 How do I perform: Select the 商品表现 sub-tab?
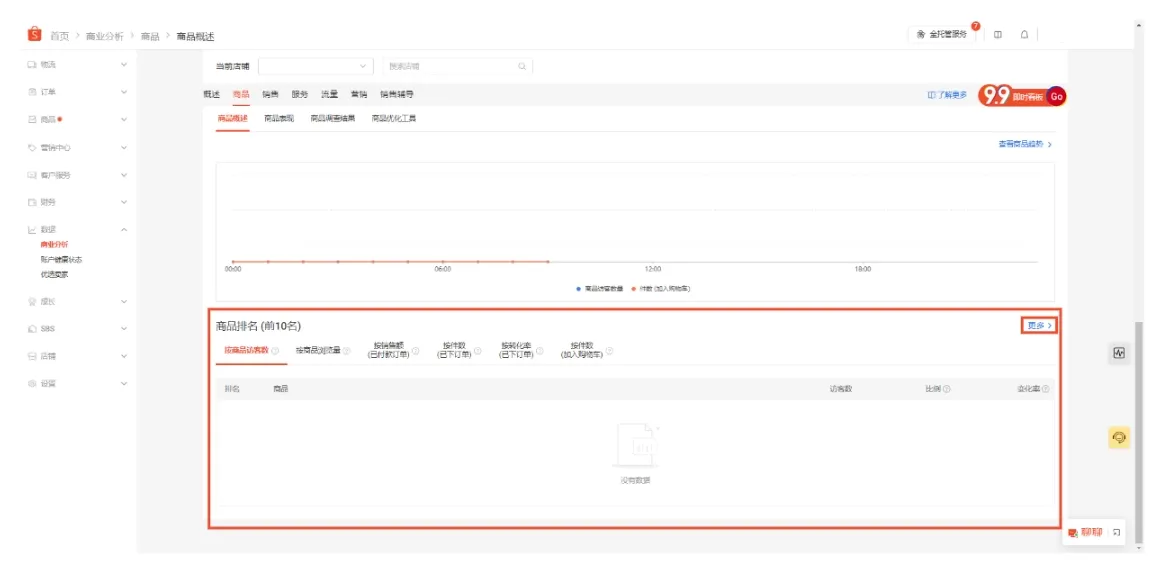tap(279, 118)
